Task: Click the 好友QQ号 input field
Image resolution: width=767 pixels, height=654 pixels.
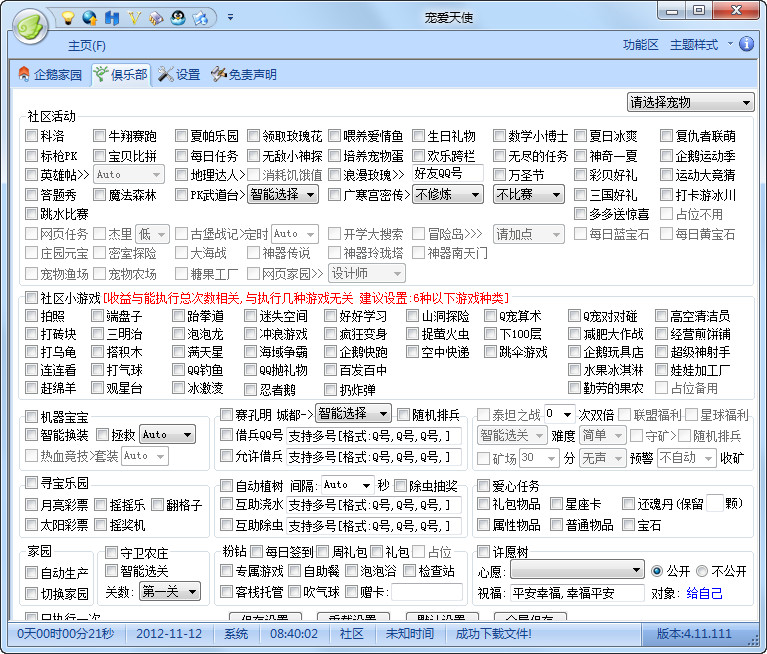Action: point(448,173)
